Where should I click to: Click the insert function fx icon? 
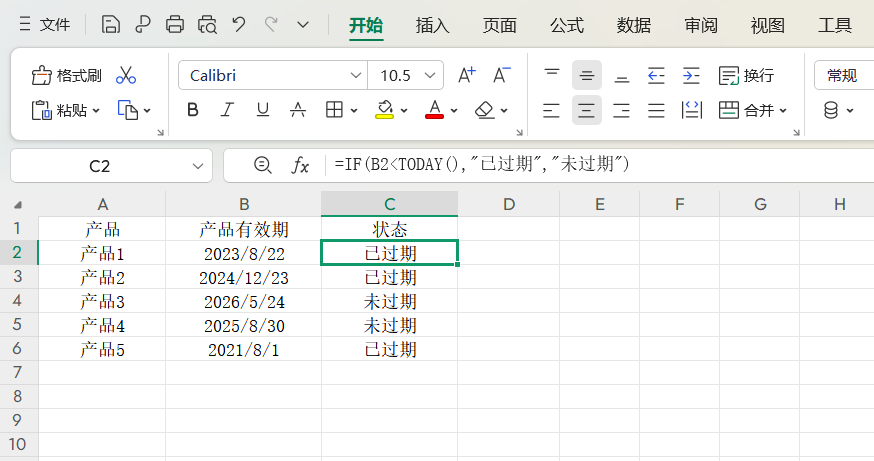tap(300, 165)
